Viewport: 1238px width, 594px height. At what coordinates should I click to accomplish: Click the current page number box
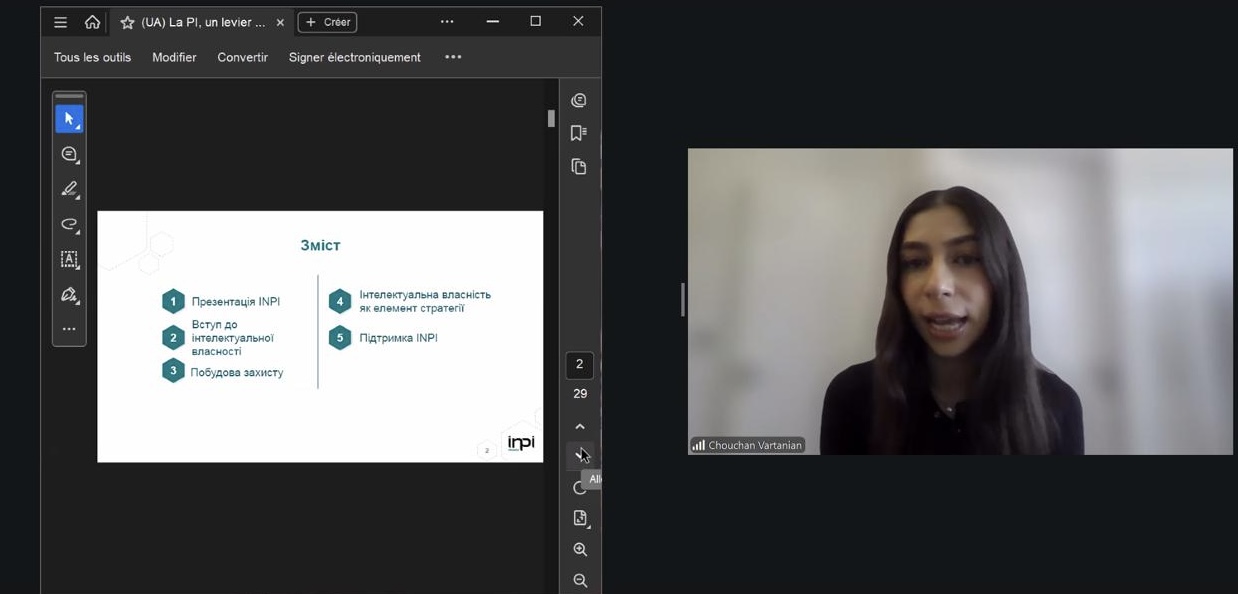point(579,365)
